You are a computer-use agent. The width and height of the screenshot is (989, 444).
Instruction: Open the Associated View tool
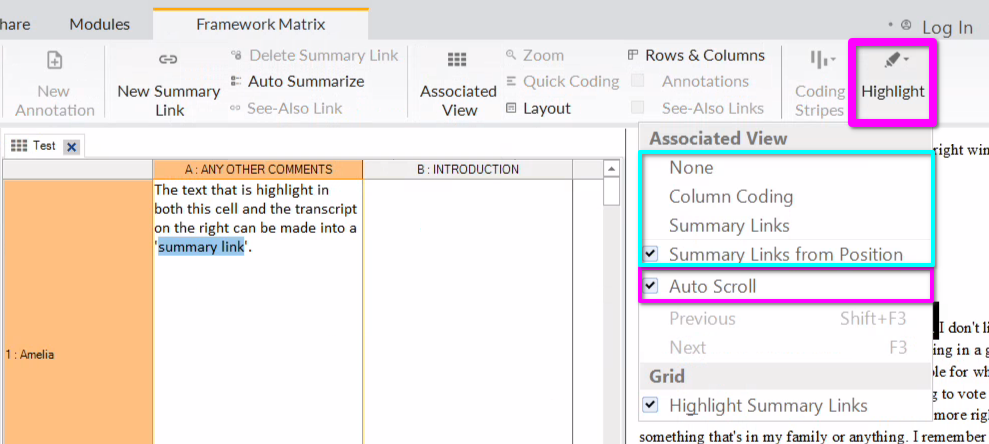click(x=459, y=62)
